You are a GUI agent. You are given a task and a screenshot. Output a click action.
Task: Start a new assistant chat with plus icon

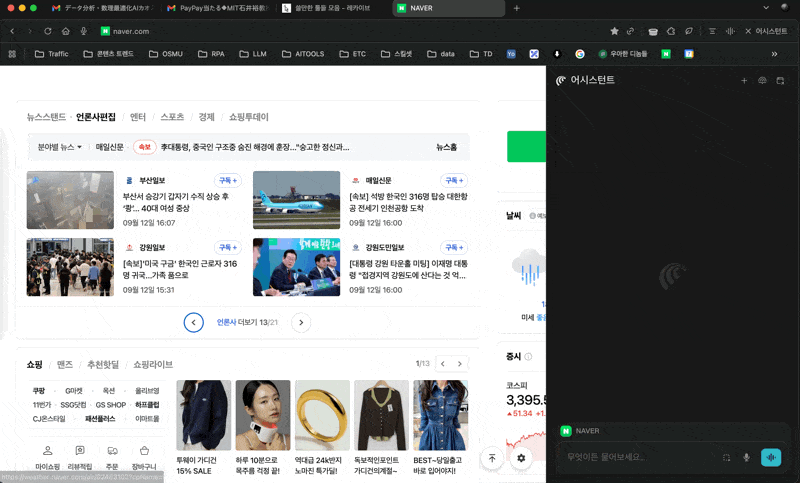[x=743, y=80]
